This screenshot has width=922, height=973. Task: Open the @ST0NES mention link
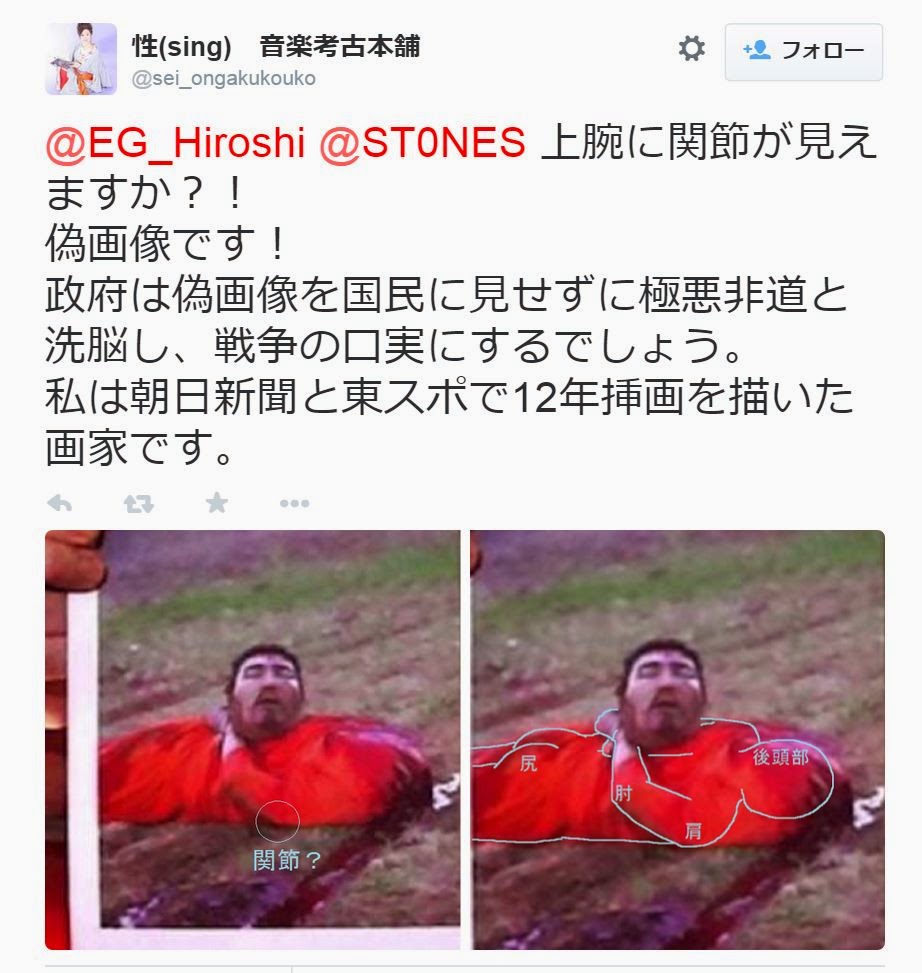423,142
